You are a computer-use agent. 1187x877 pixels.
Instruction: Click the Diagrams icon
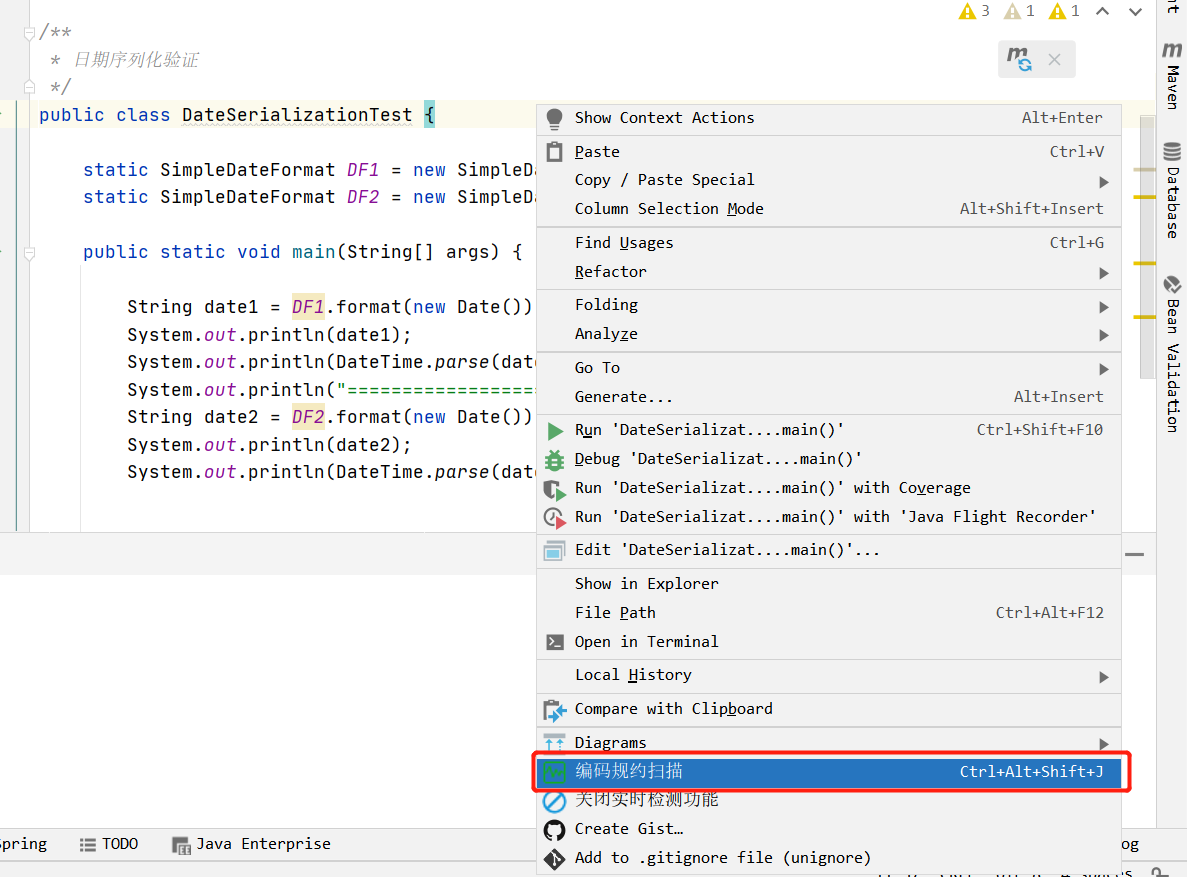554,742
